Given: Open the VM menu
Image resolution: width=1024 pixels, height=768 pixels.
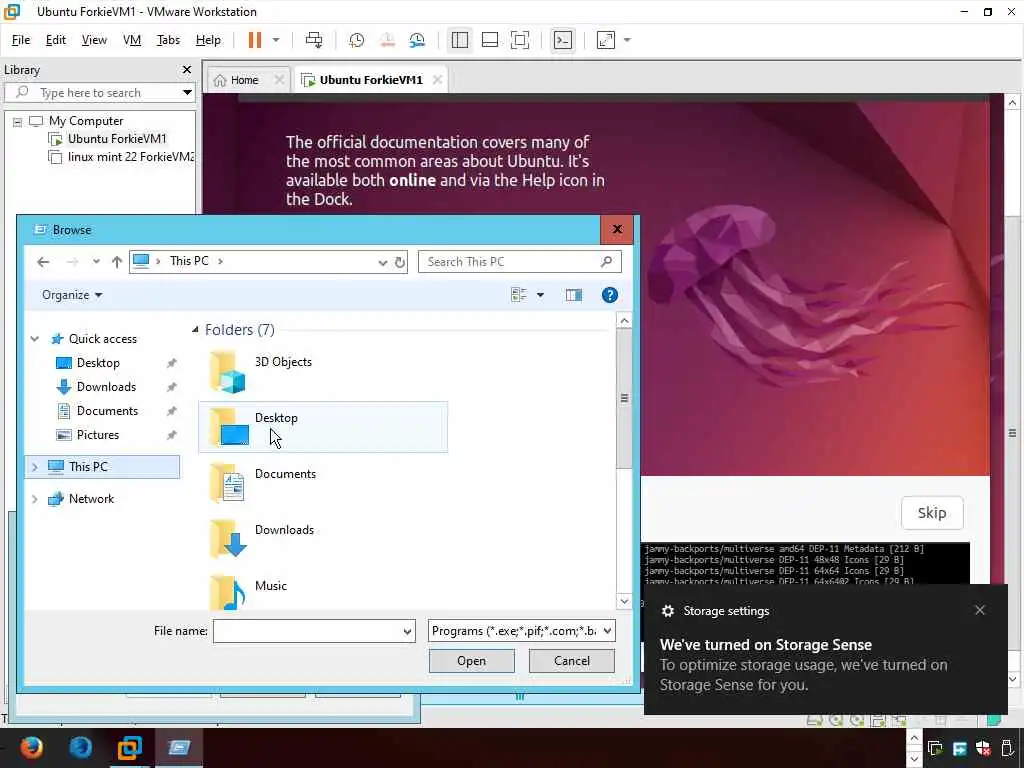Looking at the screenshot, I should tap(132, 40).
